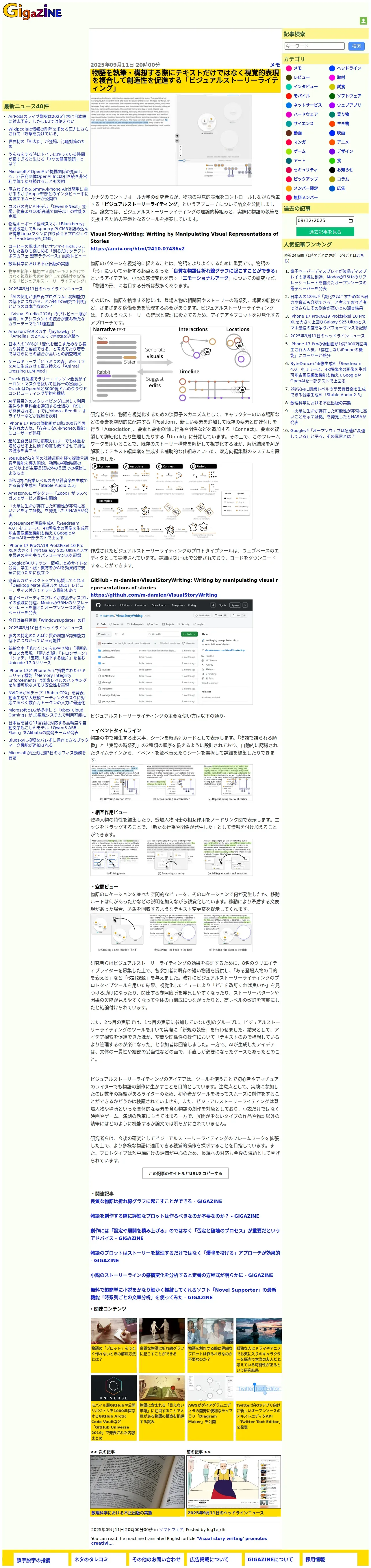The width and height of the screenshot is (371, 1568).
Task: Open the arxiv.org paper URL link
Action: click(x=137, y=249)
